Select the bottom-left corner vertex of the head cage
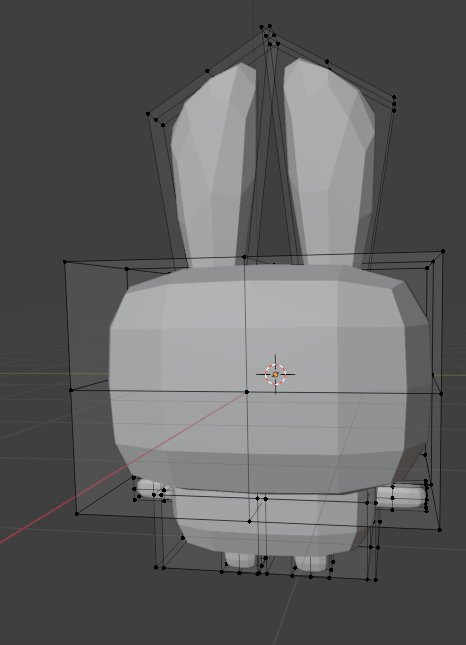Screen dimensions: 466x645 pos(77,514)
